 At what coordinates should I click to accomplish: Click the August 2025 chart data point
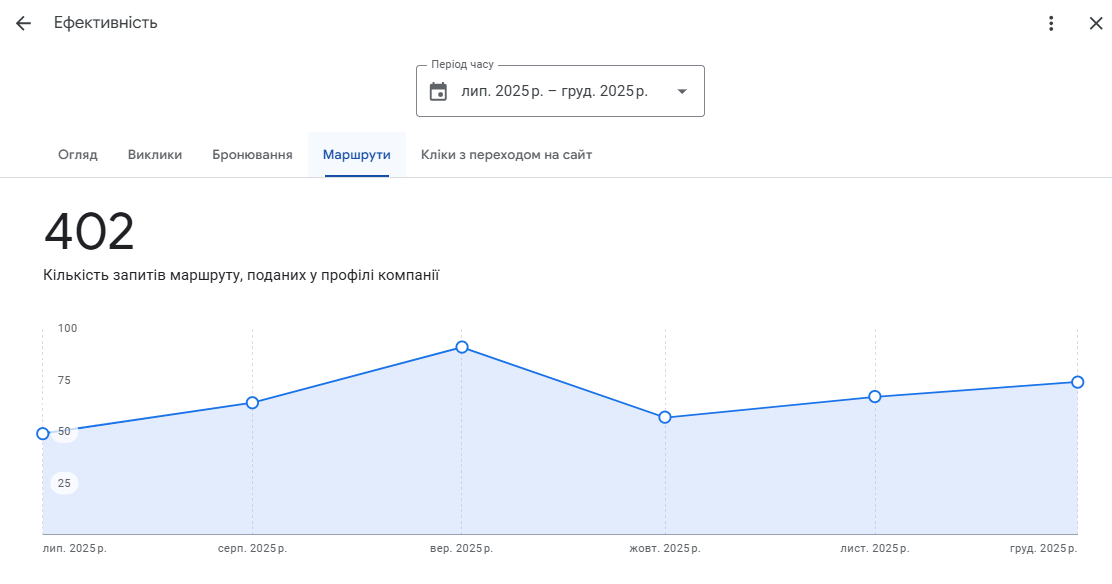click(252, 402)
